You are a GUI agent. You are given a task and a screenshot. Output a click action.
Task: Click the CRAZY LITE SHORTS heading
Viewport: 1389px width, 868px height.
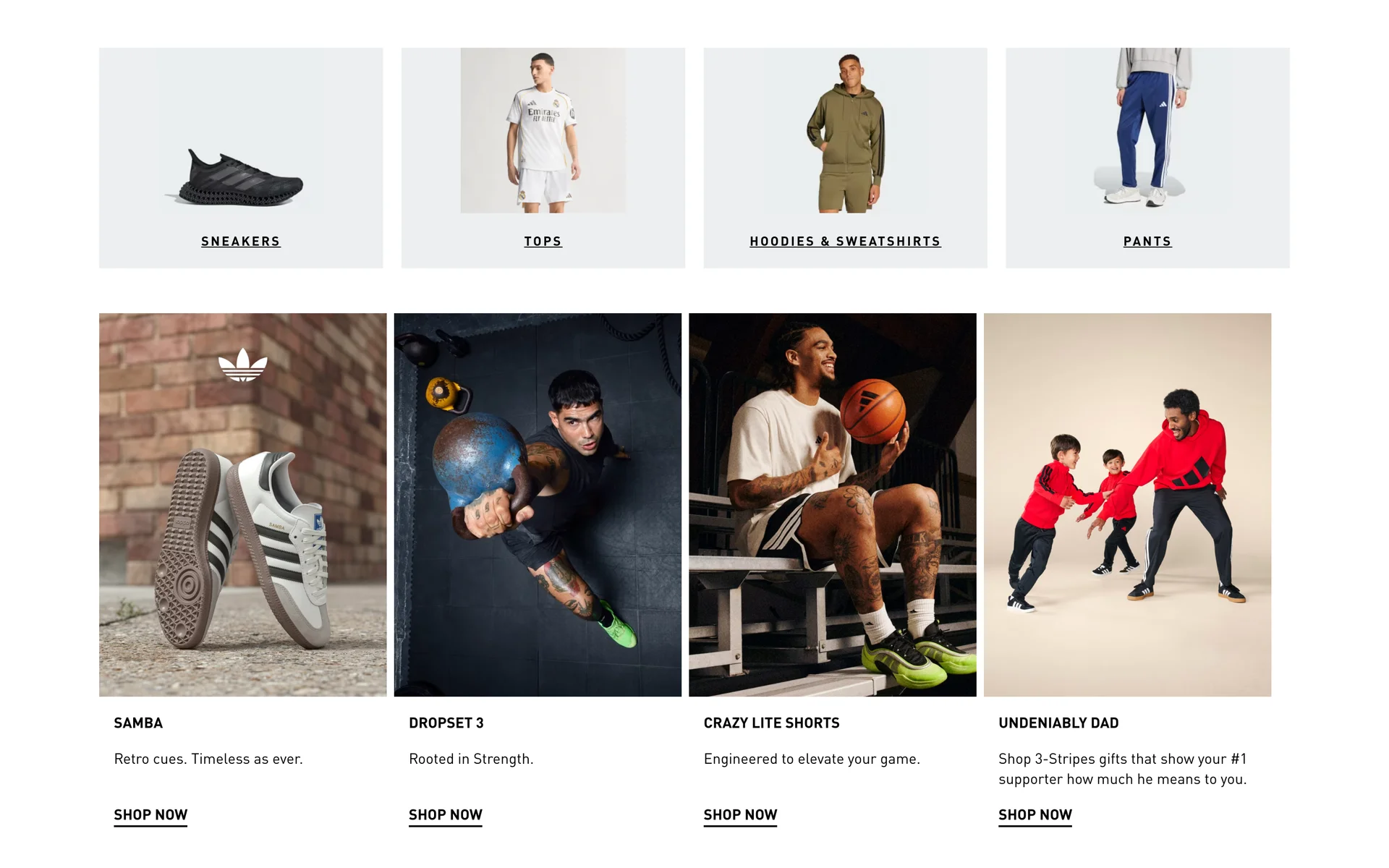coord(771,723)
